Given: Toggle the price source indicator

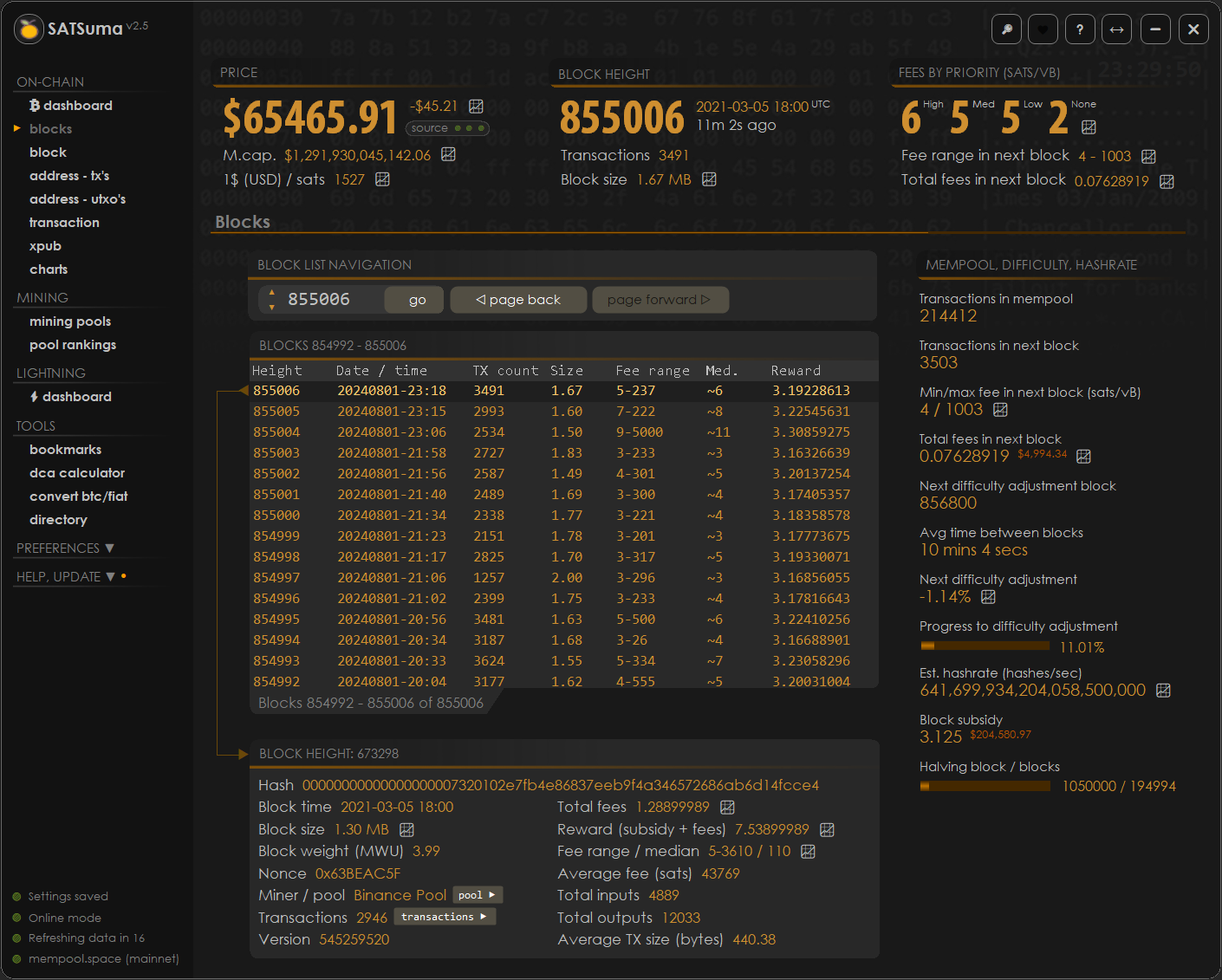Looking at the screenshot, I should point(447,128).
